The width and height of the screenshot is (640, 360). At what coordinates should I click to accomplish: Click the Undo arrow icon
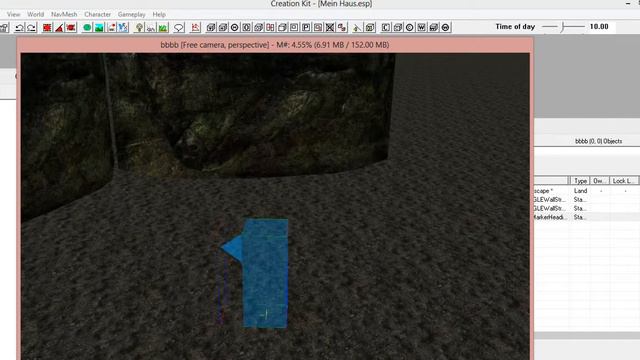[x=19, y=28]
